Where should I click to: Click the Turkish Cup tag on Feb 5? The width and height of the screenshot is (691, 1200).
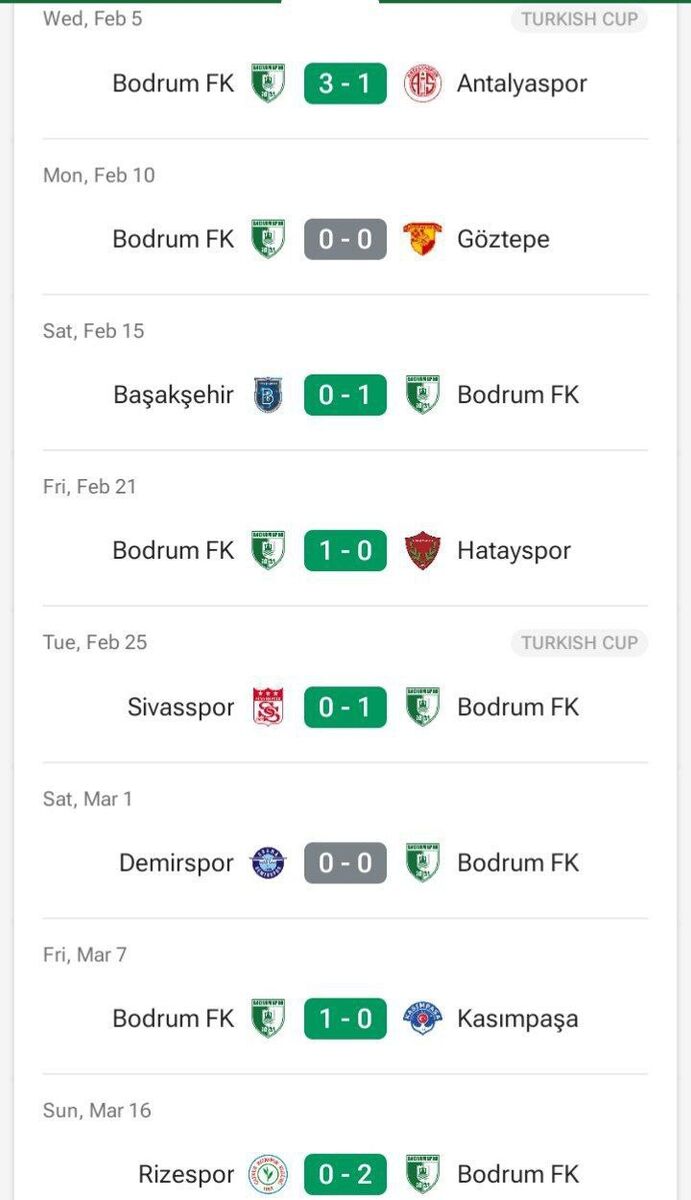pos(579,19)
